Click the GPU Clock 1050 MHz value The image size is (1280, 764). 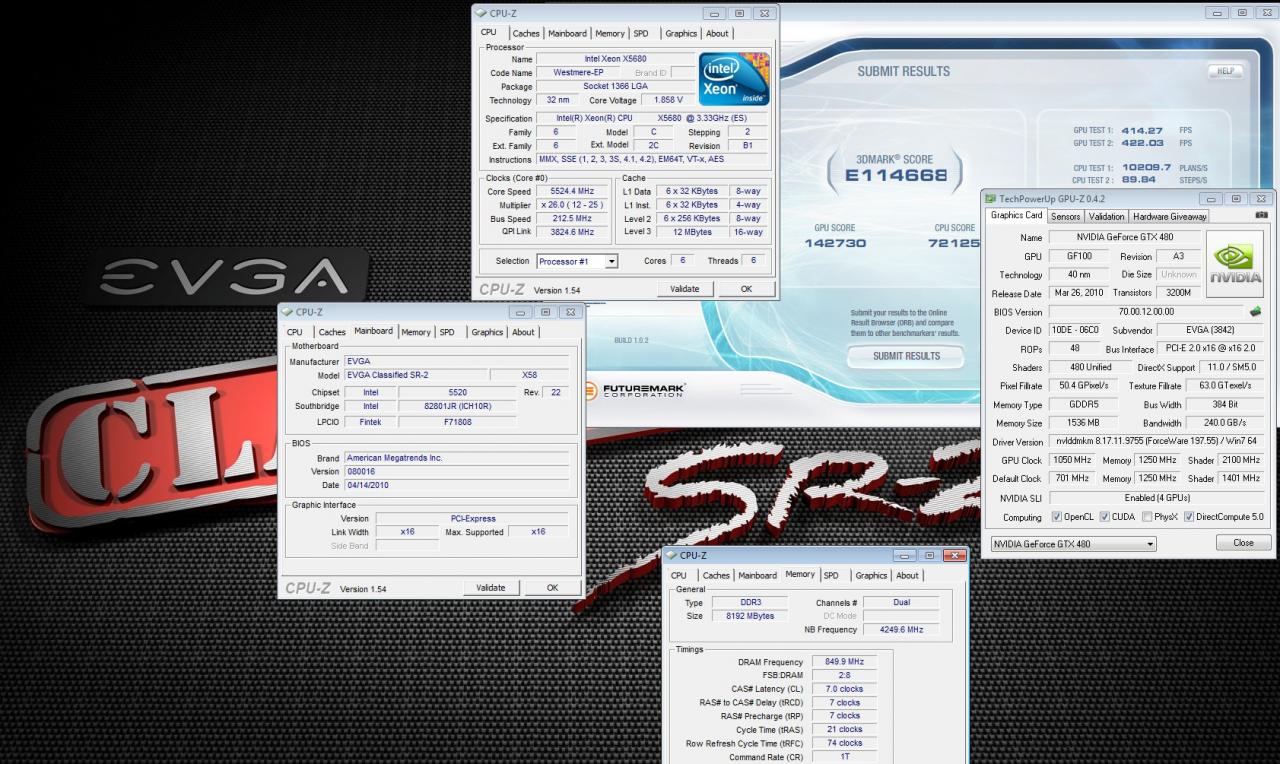click(x=1073, y=460)
